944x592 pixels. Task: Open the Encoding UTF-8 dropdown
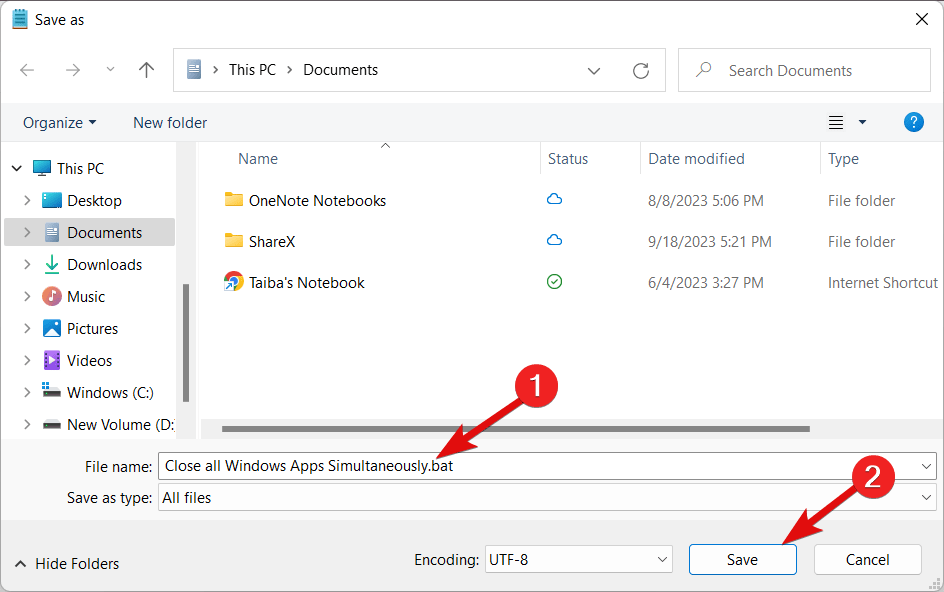tap(577, 560)
